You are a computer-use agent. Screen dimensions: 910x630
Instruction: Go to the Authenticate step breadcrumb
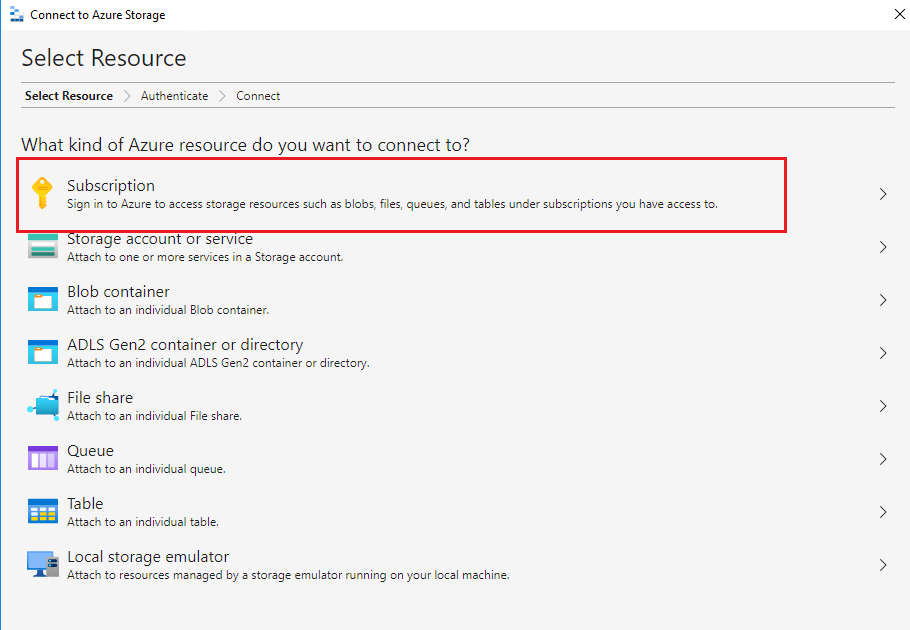(x=174, y=96)
